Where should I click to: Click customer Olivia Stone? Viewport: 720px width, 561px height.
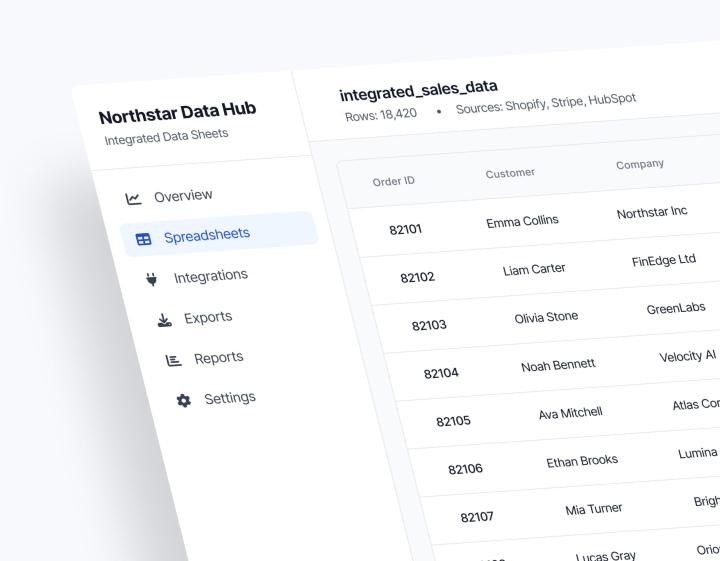tap(546, 317)
